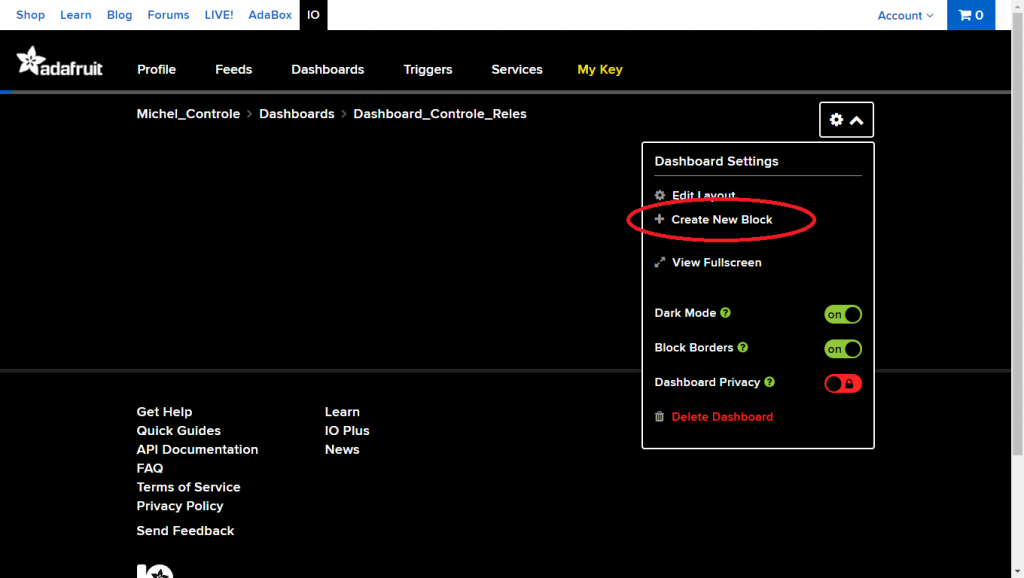
Task: Open Terms of Service link
Action: pos(188,487)
